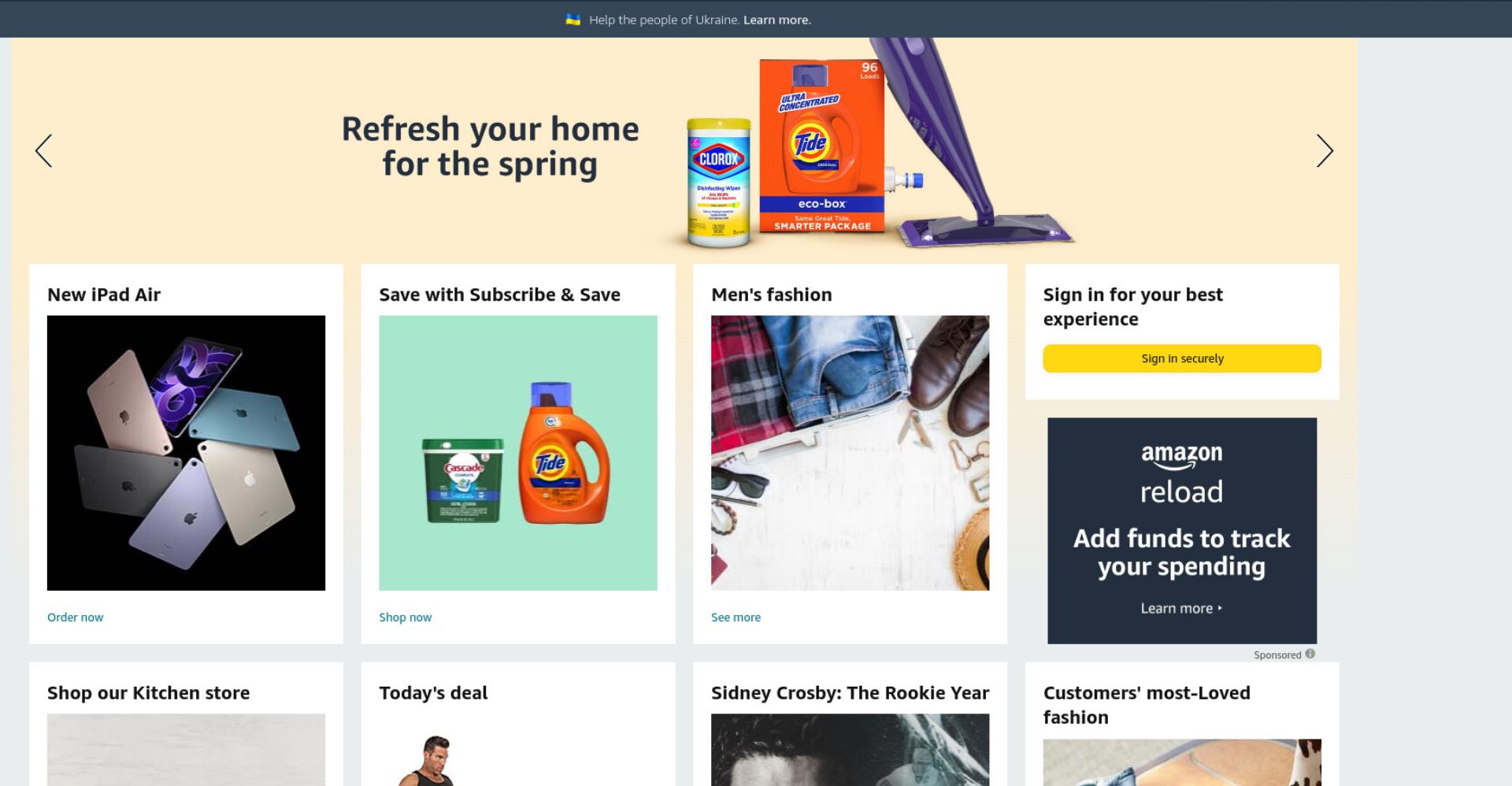
Task: Advance to the next carousel slide
Action: point(1325,150)
